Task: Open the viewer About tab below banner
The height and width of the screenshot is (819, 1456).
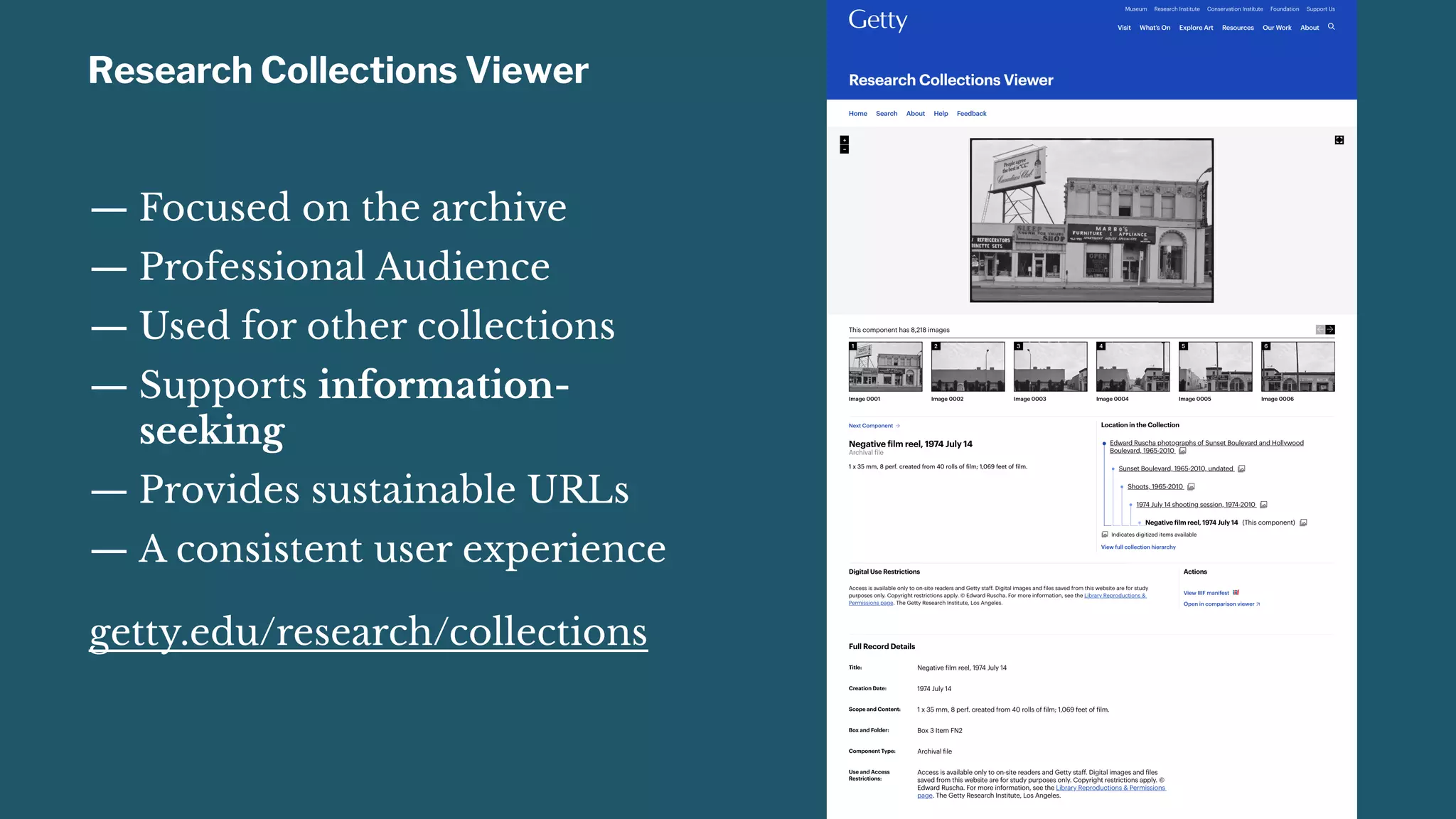Action: click(916, 114)
